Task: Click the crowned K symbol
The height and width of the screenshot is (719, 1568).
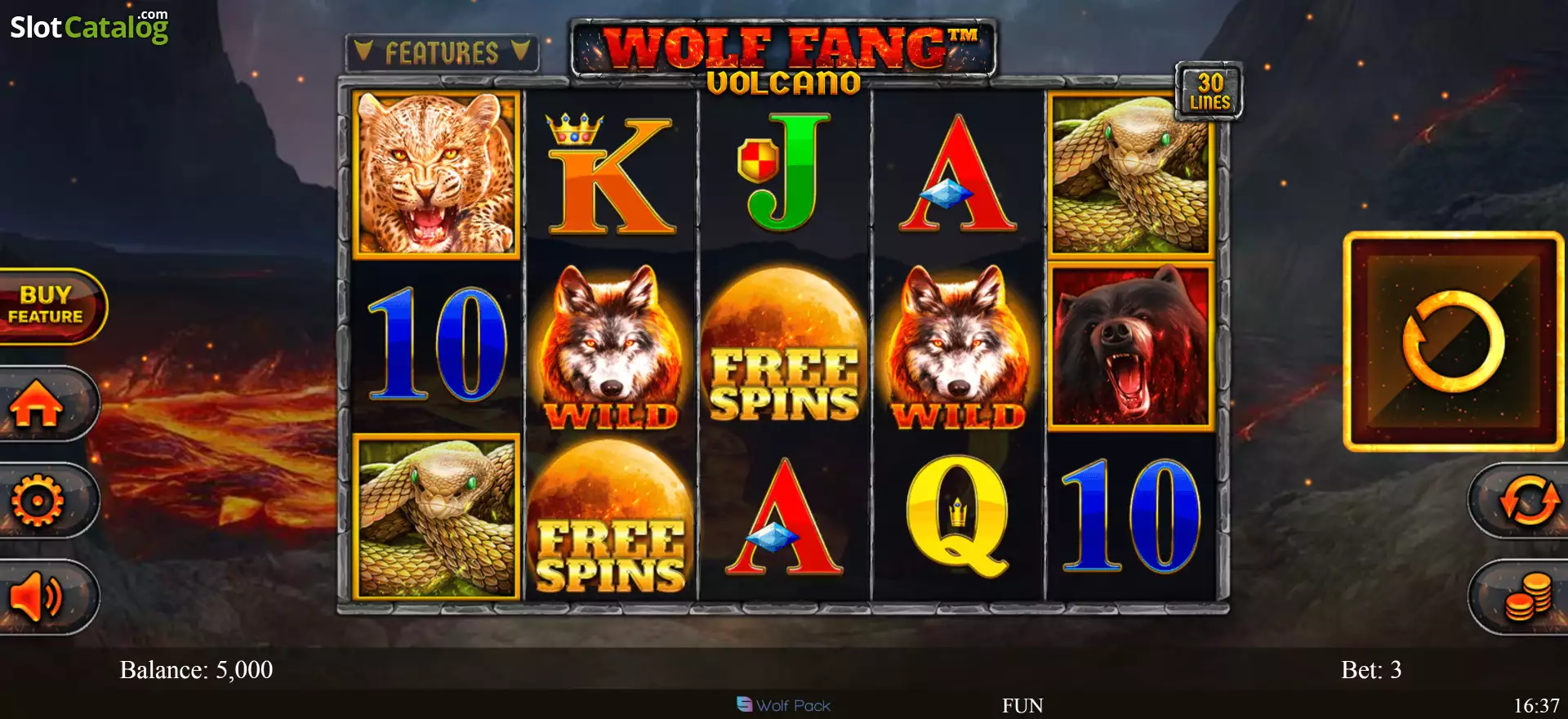Action: click(611, 174)
